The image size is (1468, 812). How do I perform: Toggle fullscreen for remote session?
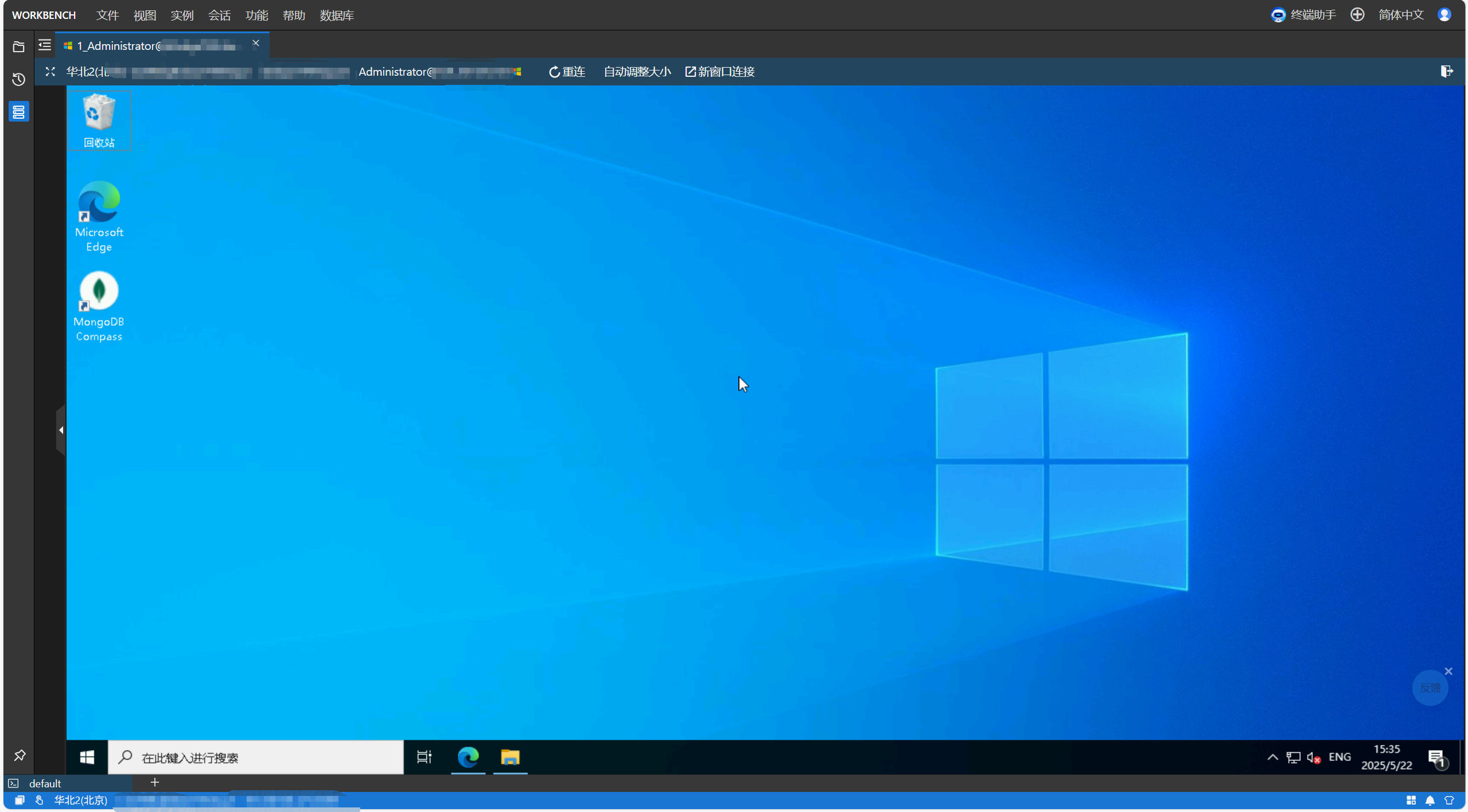click(50, 72)
